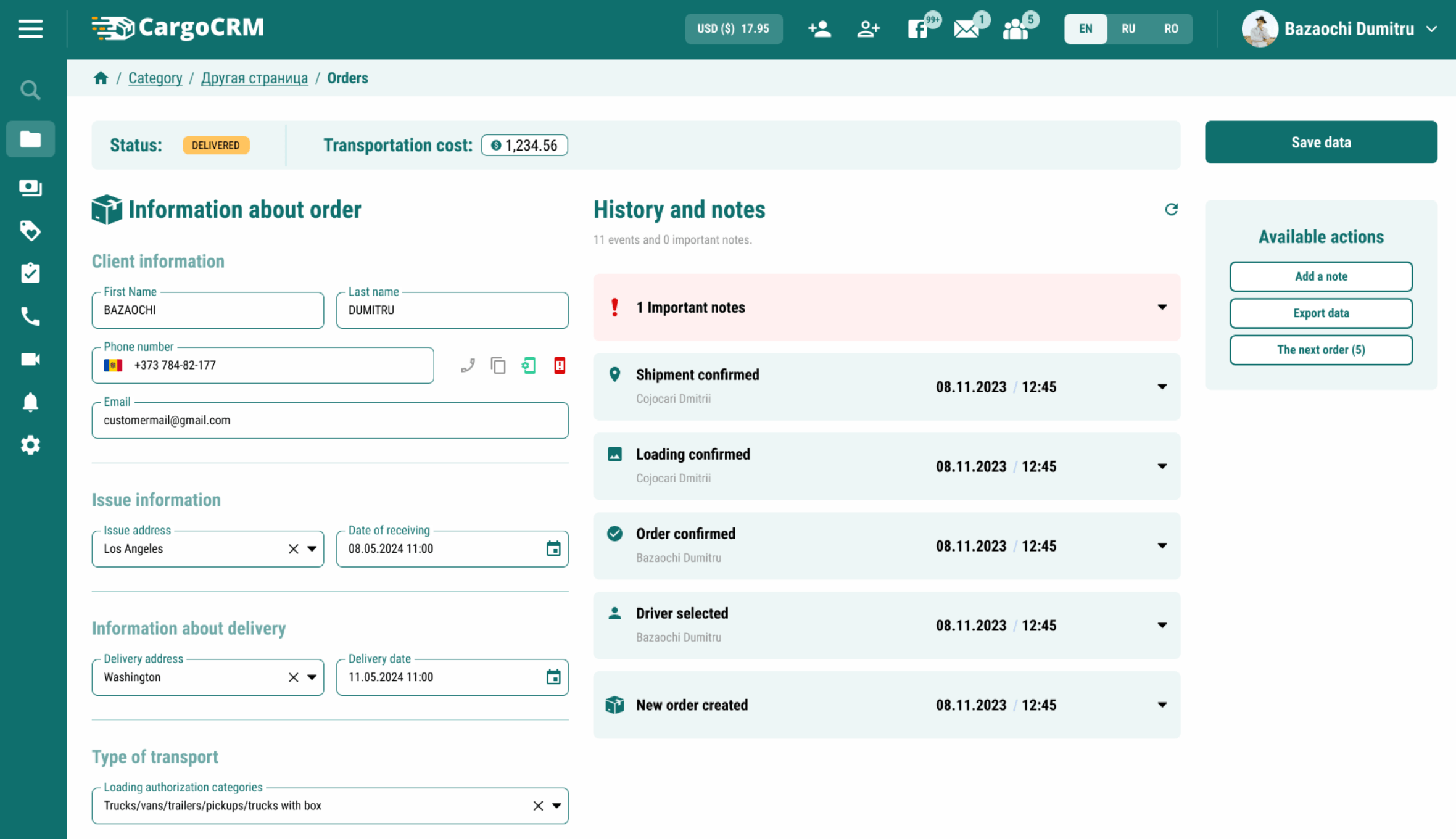Click the Add a note button
The height and width of the screenshot is (839, 1456).
(x=1321, y=276)
